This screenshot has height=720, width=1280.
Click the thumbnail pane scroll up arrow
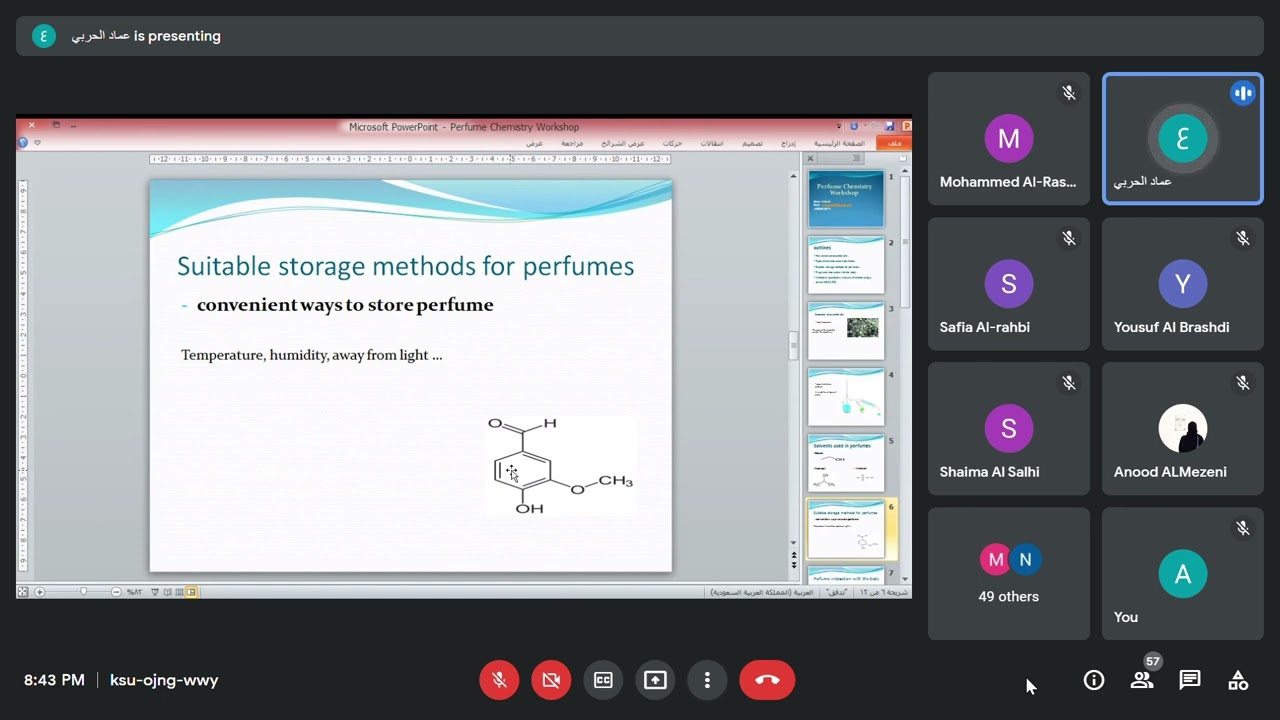905,172
